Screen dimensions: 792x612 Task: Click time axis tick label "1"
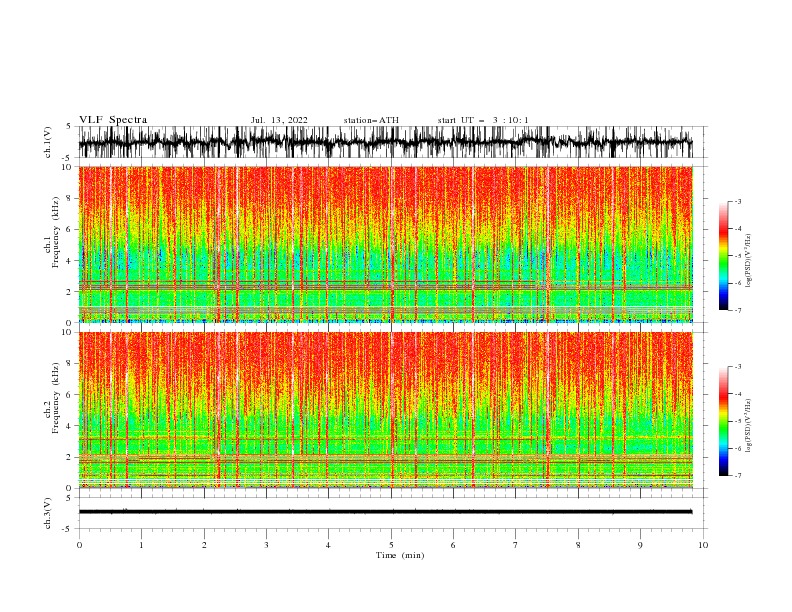point(142,545)
